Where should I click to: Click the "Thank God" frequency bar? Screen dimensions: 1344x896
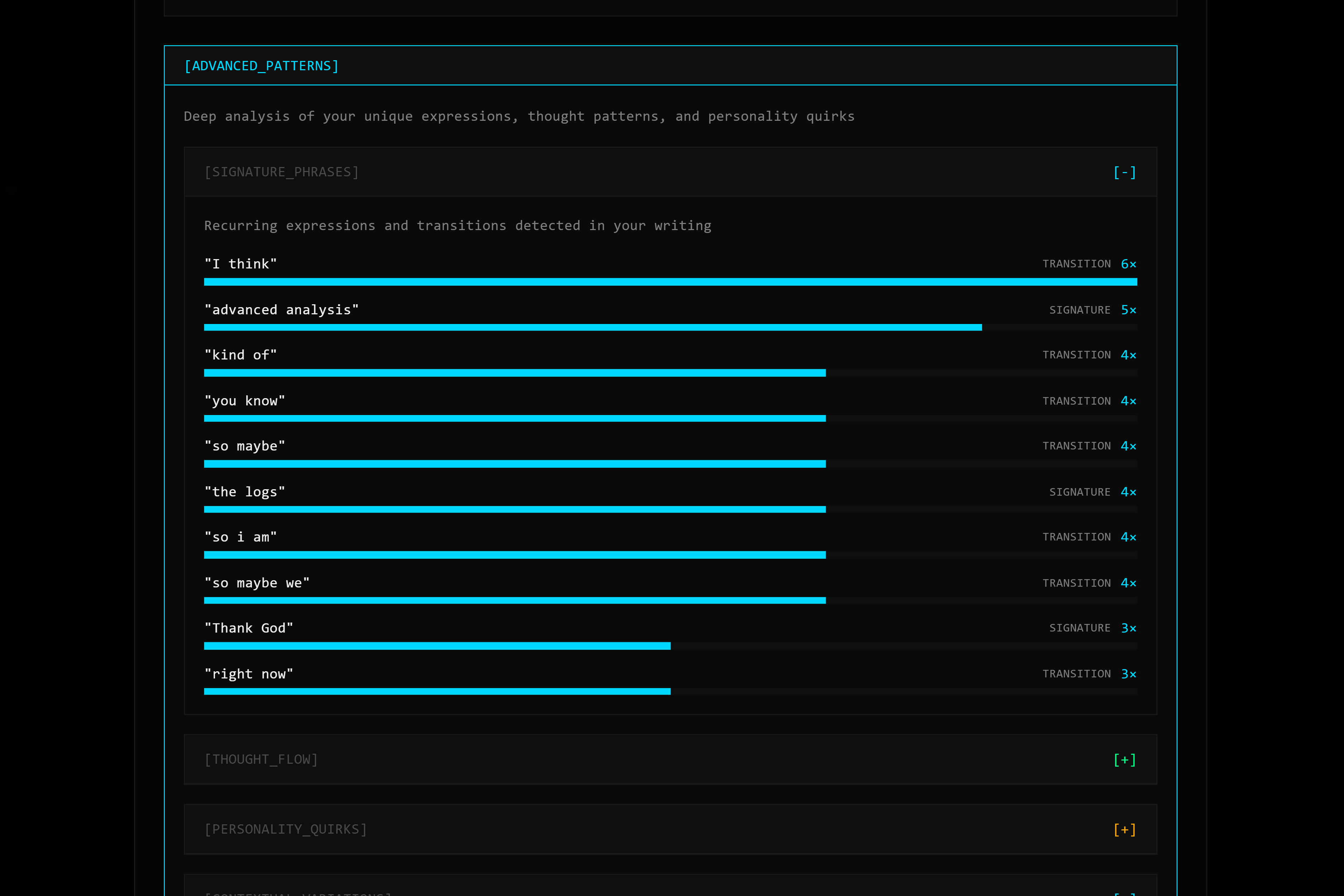point(437,646)
